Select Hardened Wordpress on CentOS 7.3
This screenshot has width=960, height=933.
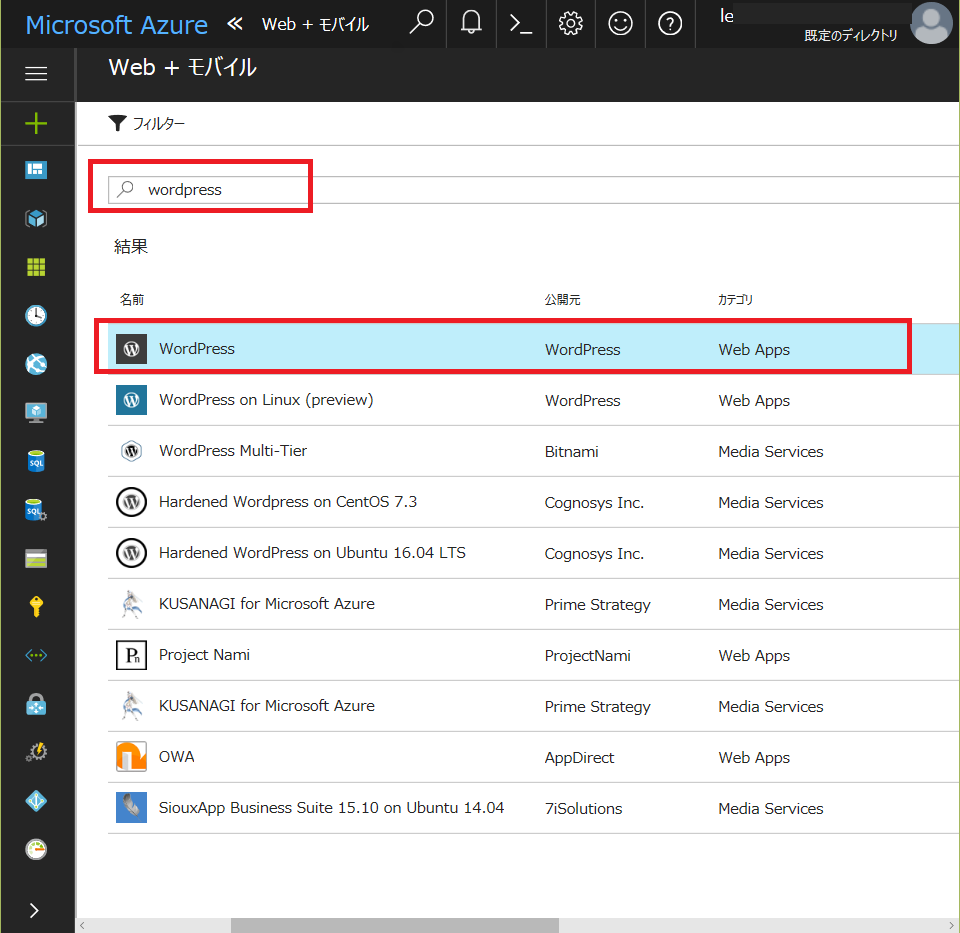(x=533, y=502)
